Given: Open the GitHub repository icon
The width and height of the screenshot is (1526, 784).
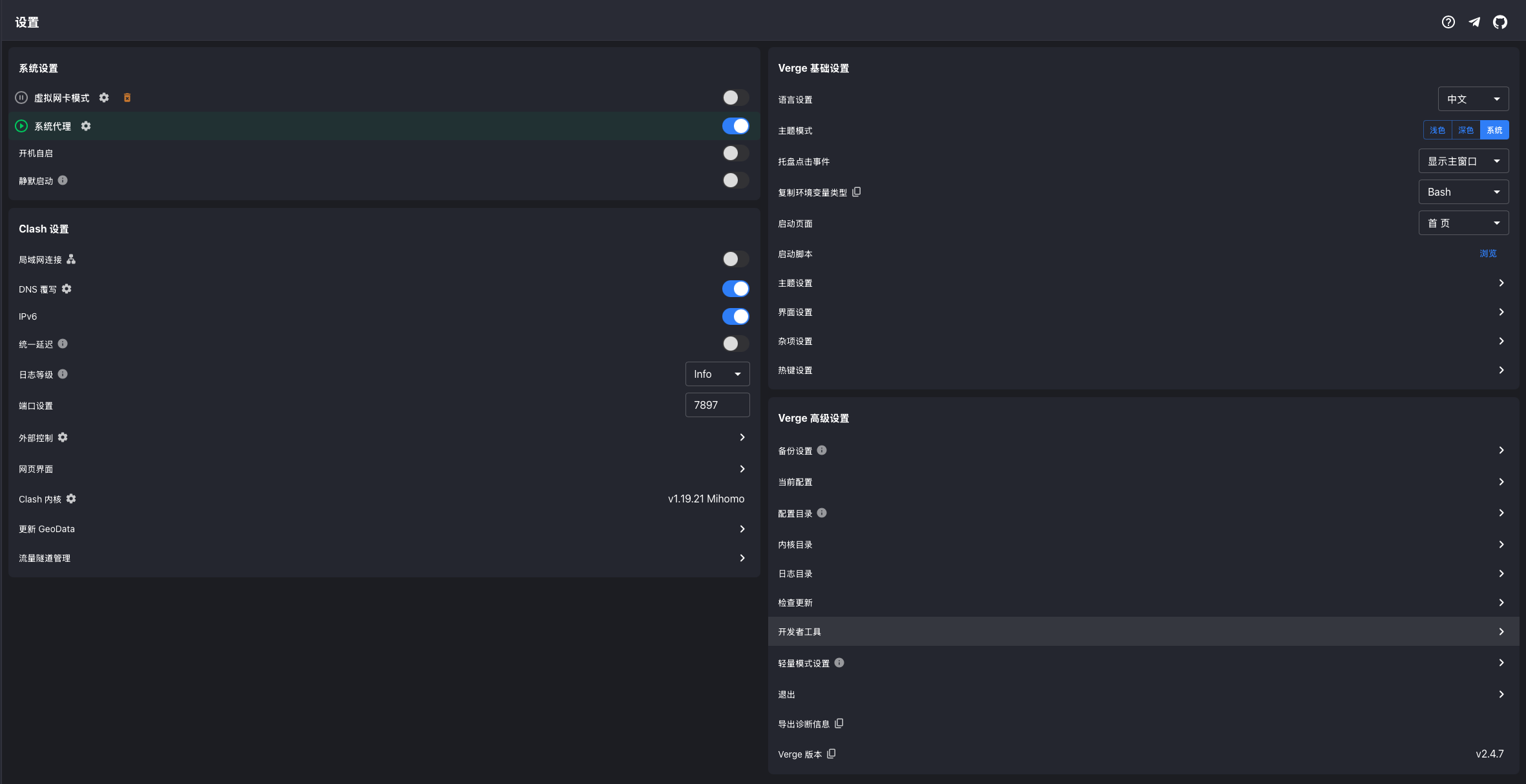Looking at the screenshot, I should (1500, 23).
